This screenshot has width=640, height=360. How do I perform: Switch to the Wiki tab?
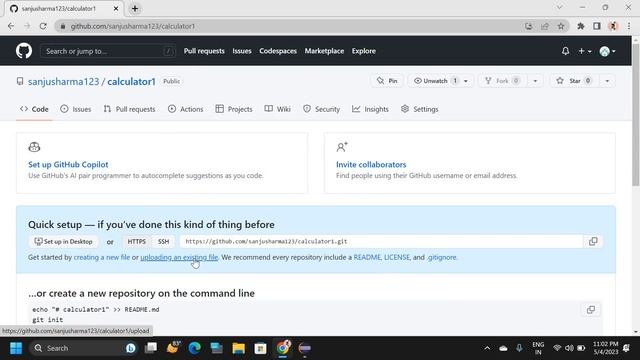coord(278,109)
